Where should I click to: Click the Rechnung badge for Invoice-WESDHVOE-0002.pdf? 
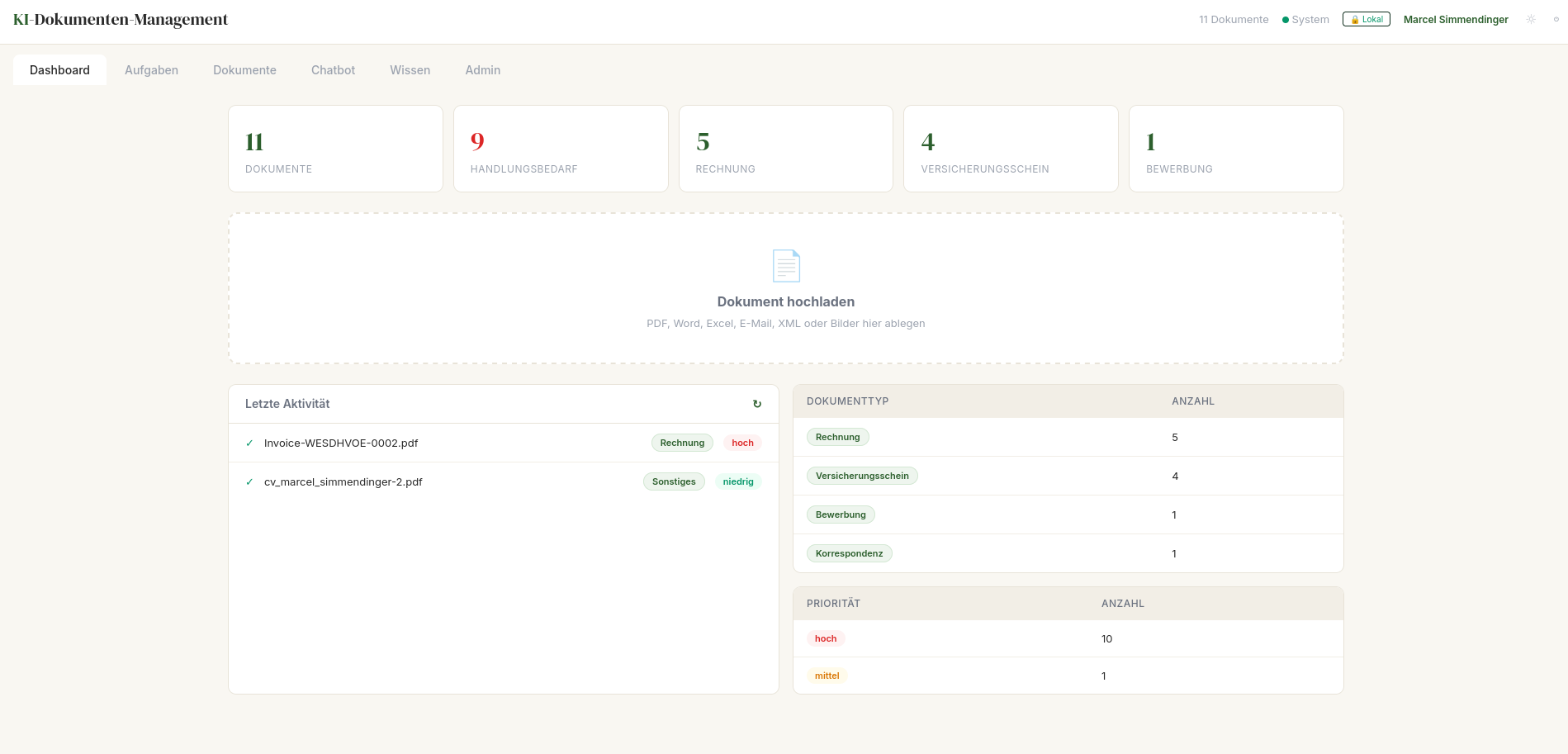pos(681,443)
